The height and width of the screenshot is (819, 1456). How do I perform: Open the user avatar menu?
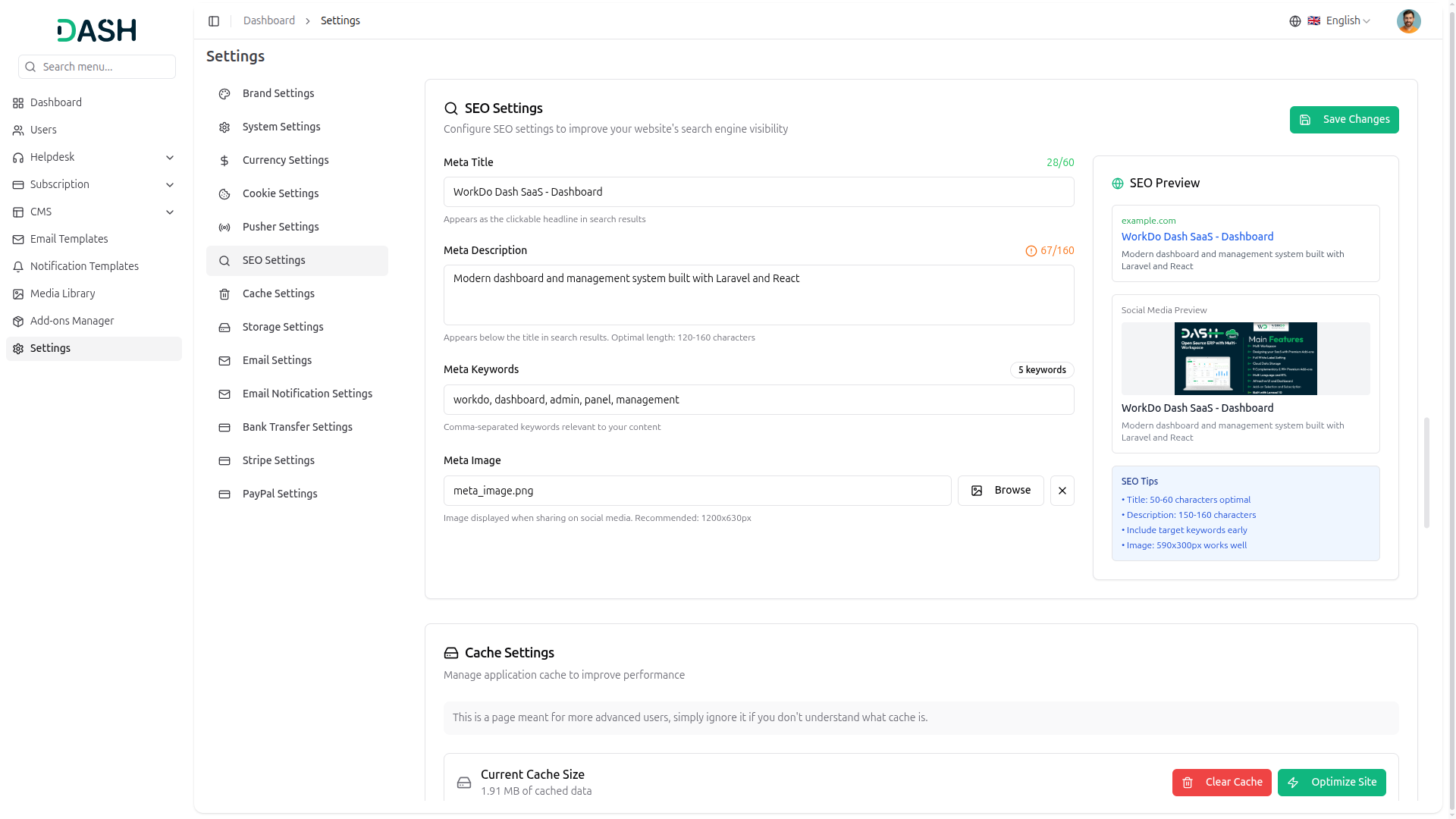click(x=1408, y=21)
